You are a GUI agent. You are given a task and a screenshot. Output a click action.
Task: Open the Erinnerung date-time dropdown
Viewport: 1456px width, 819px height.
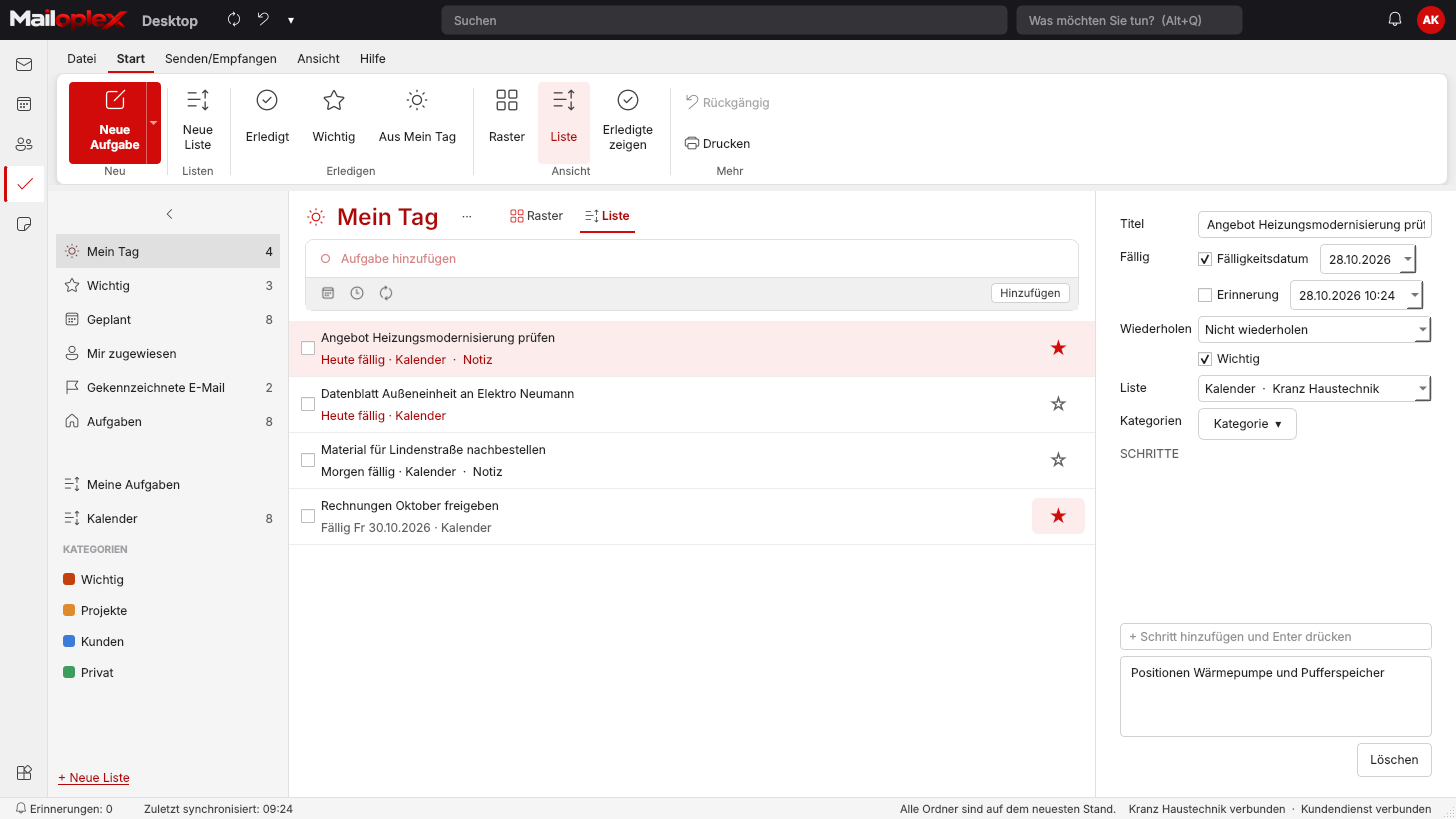pyautogui.click(x=1415, y=295)
